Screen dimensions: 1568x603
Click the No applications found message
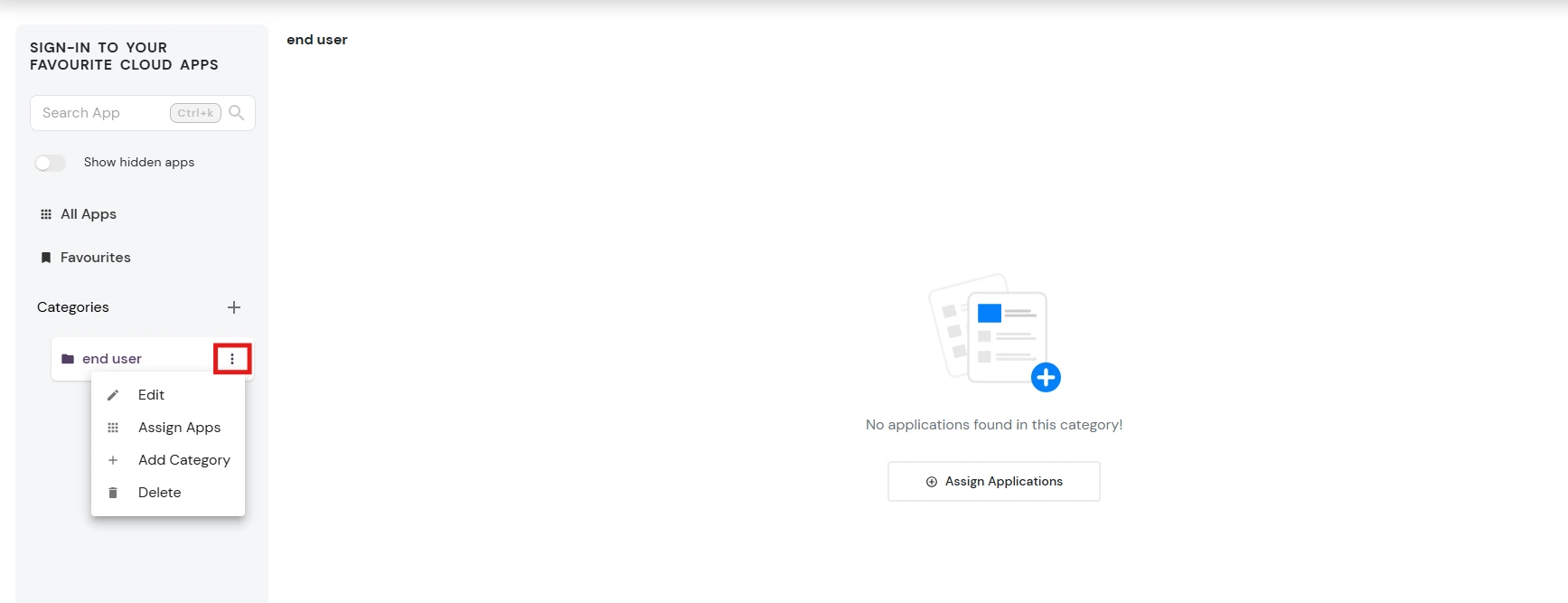point(993,425)
